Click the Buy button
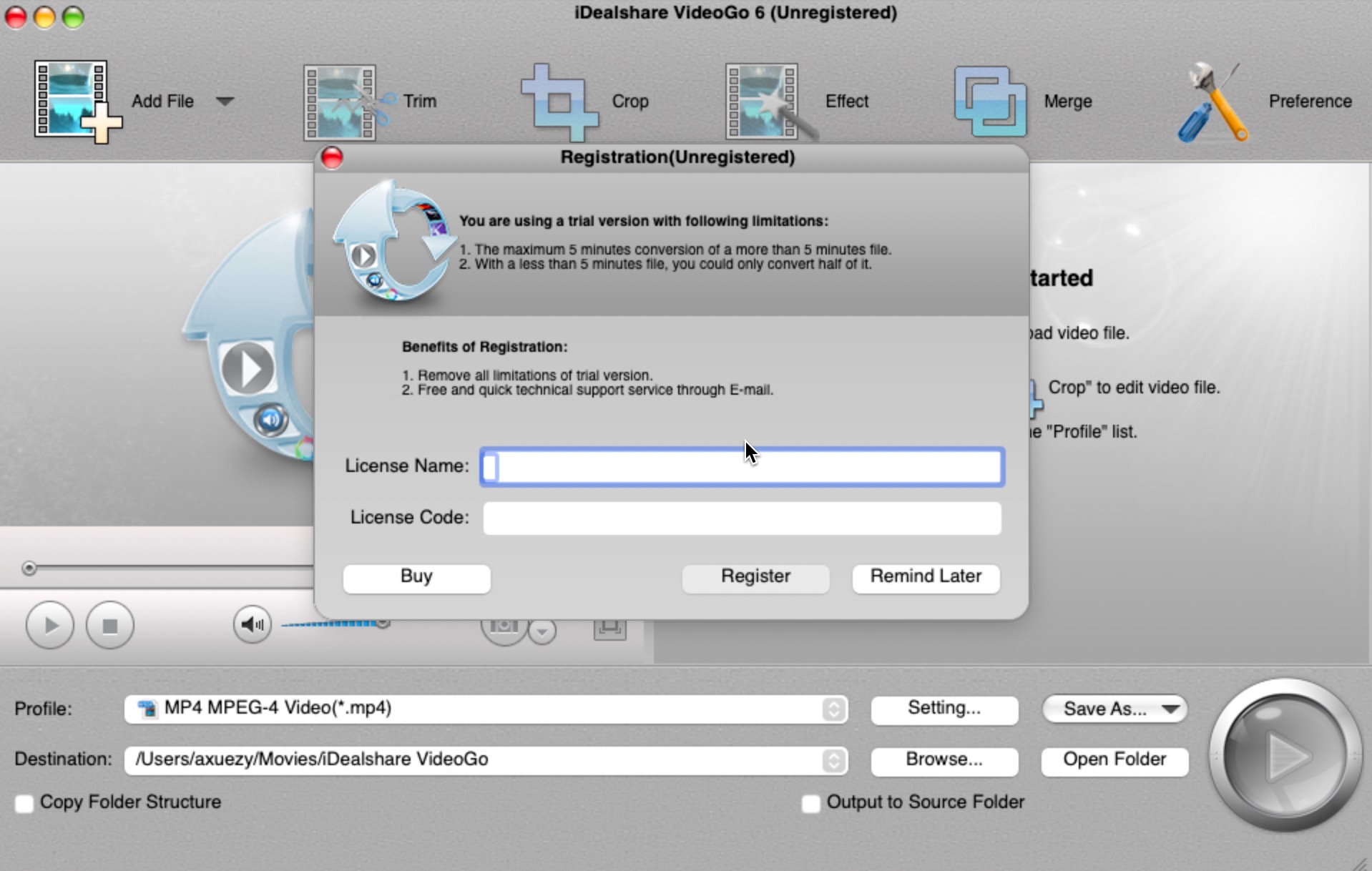 point(416,577)
